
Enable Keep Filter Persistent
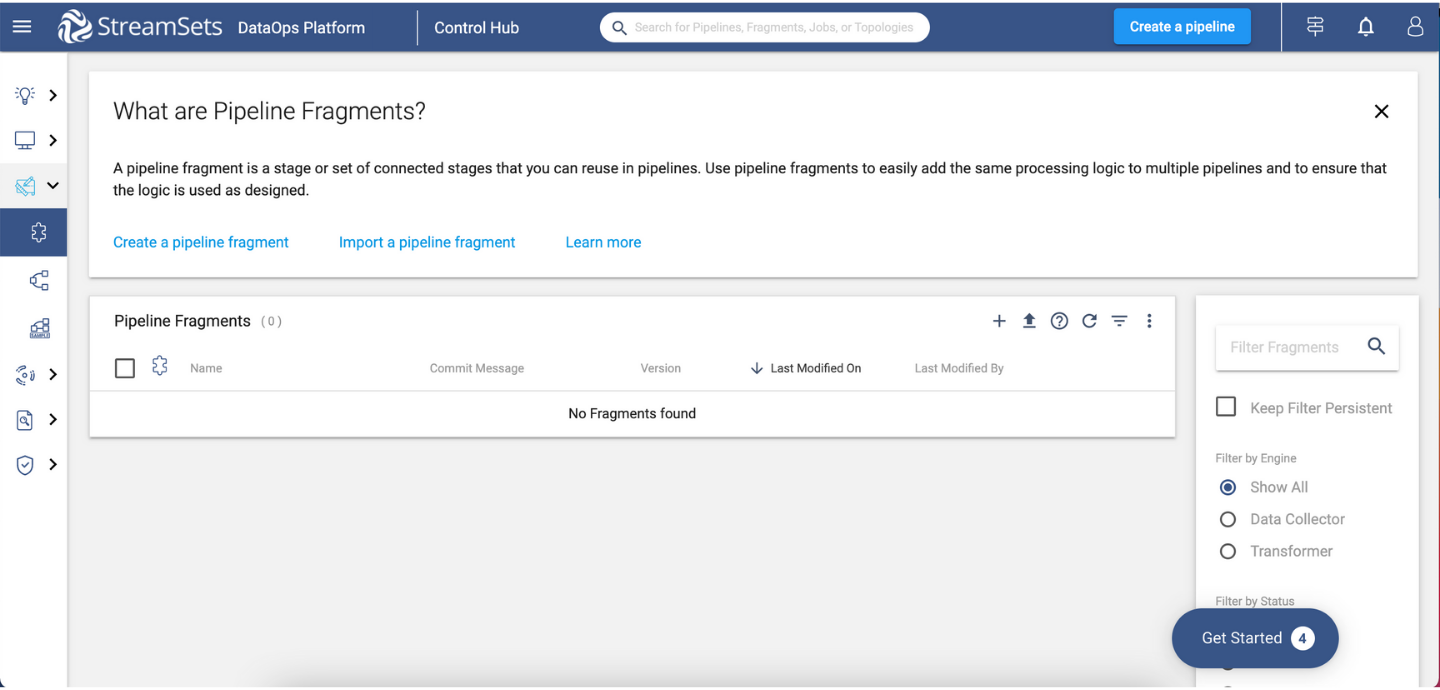point(1226,406)
